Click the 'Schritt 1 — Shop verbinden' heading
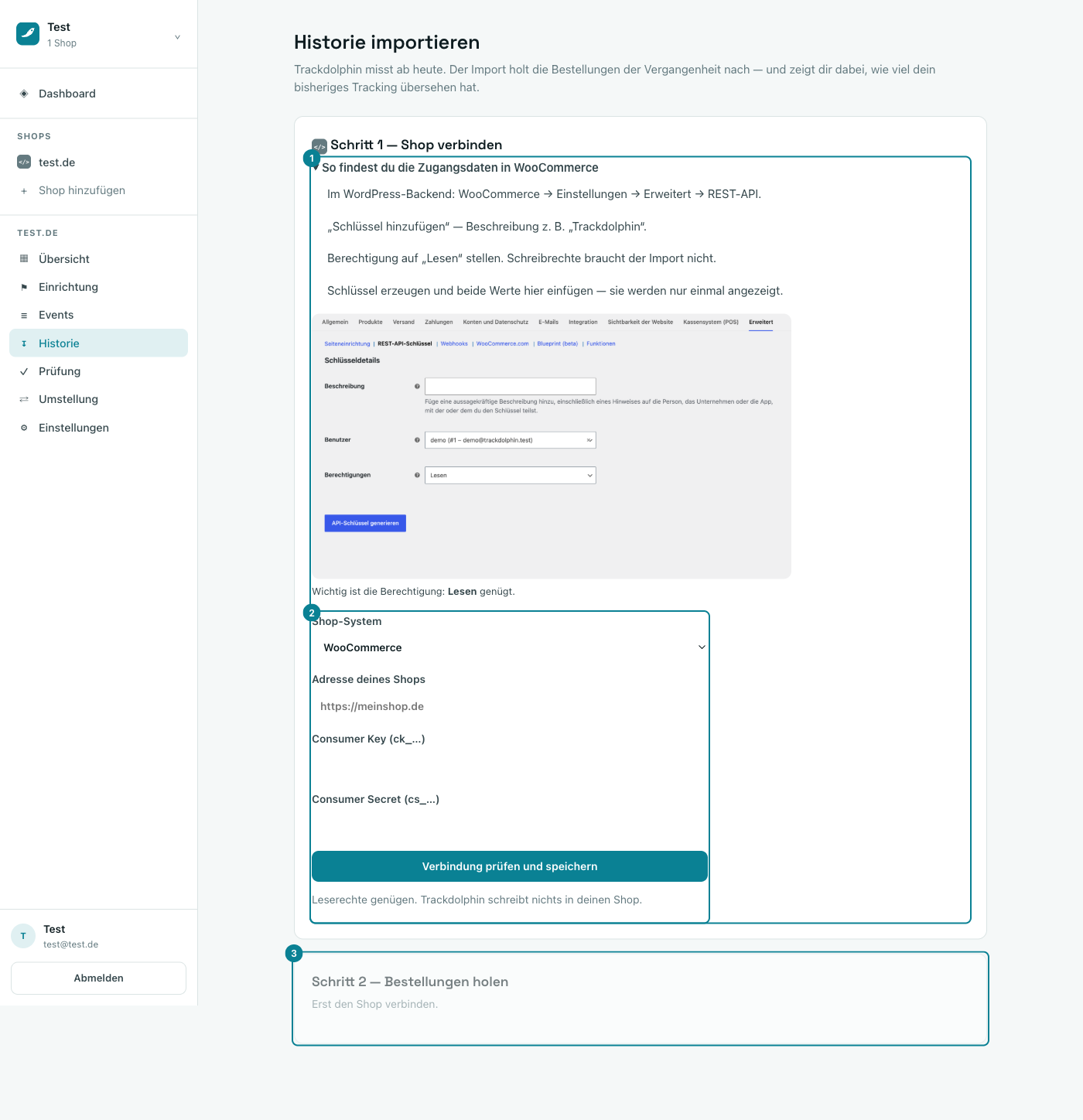 [x=416, y=145]
